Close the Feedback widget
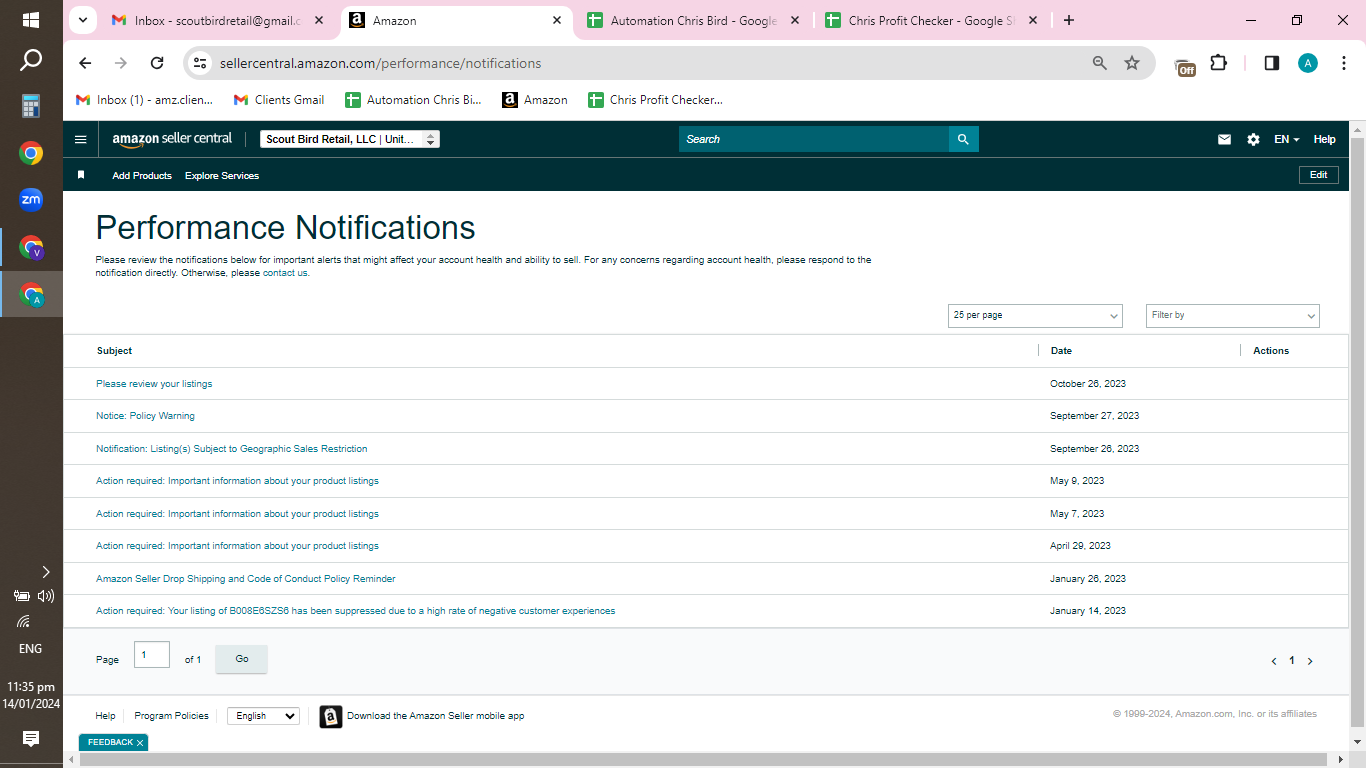Image resolution: width=1366 pixels, height=768 pixels. [140, 743]
